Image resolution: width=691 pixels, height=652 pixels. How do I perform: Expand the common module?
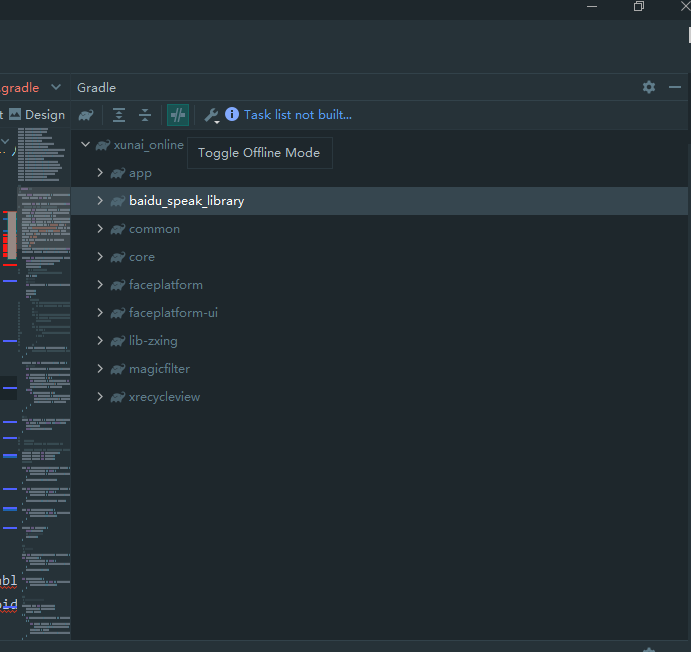(100, 229)
